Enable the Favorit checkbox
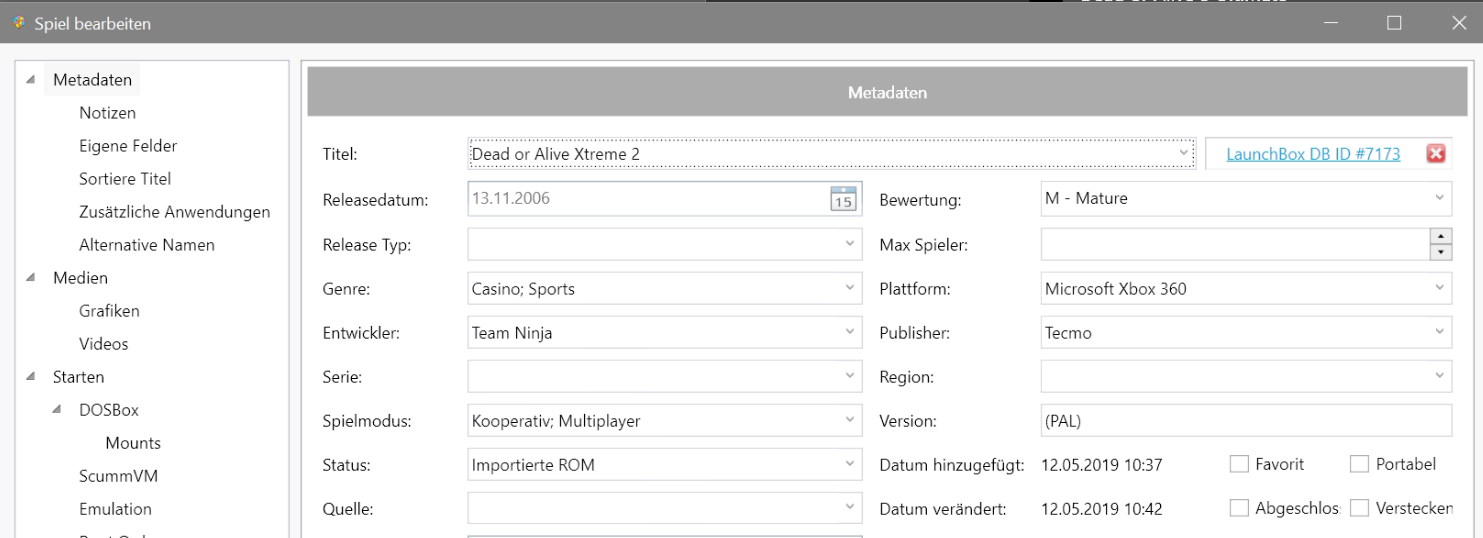The image size is (1483, 538). click(x=1239, y=464)
